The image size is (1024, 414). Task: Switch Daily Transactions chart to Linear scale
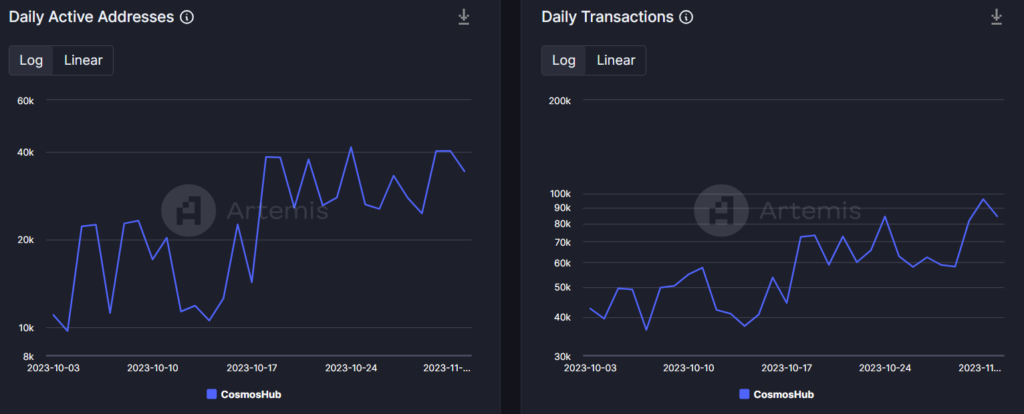point(615,60)
